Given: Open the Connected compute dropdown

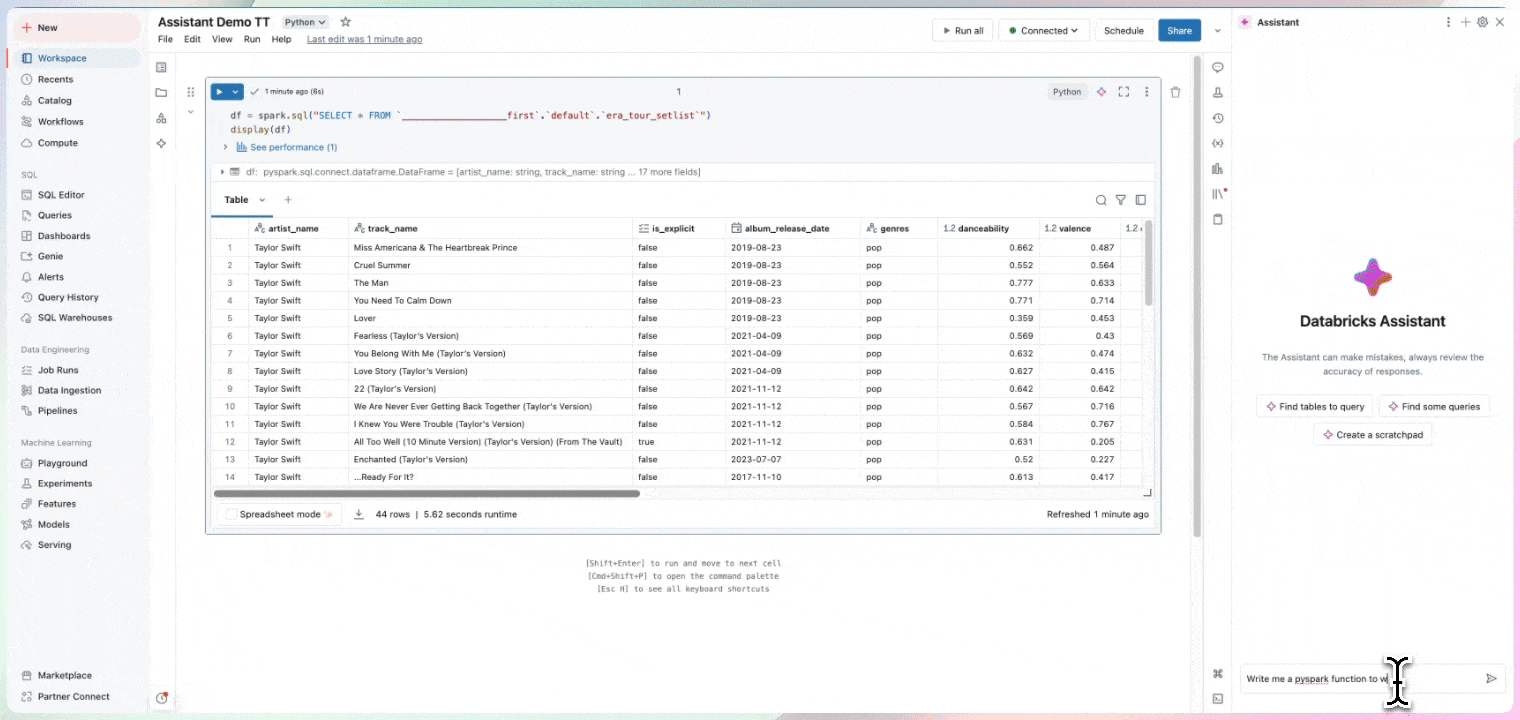Looking at the screenshot, I should click(x=1043, y=31).
